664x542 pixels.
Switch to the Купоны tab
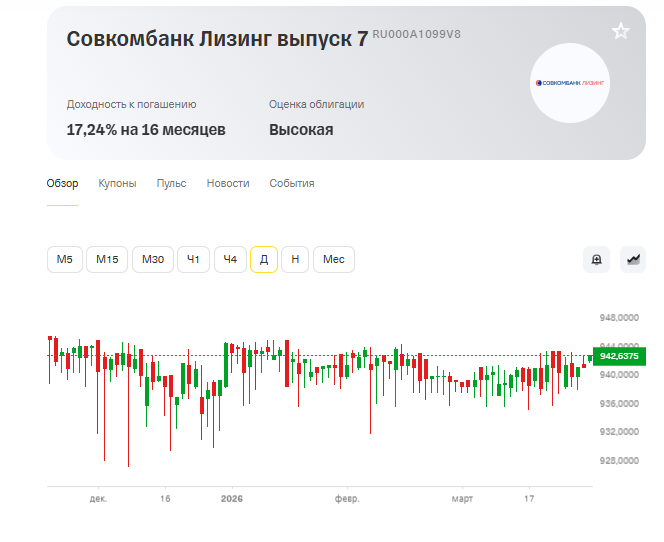pos(117,183)
